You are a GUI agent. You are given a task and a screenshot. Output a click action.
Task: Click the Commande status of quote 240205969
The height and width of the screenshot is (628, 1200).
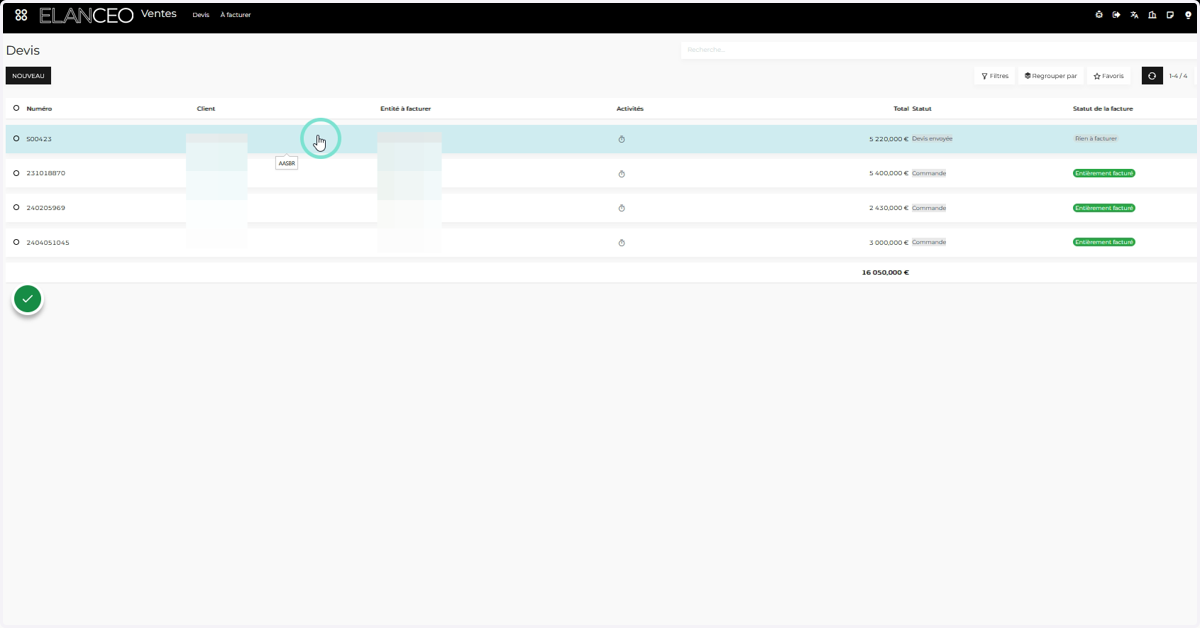point(929,208)
